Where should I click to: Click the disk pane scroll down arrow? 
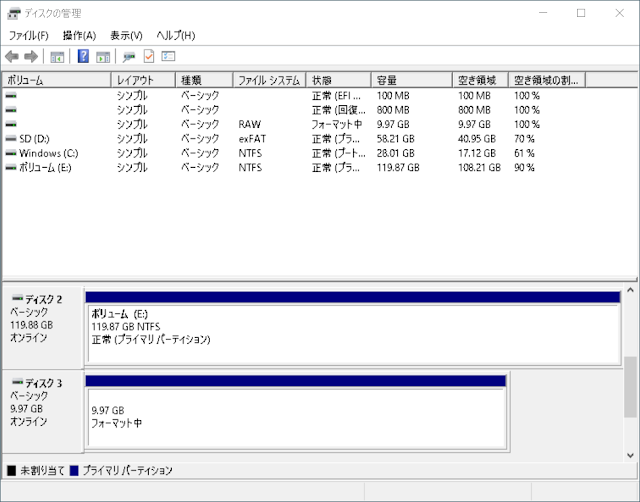click(x=630, y=455)
